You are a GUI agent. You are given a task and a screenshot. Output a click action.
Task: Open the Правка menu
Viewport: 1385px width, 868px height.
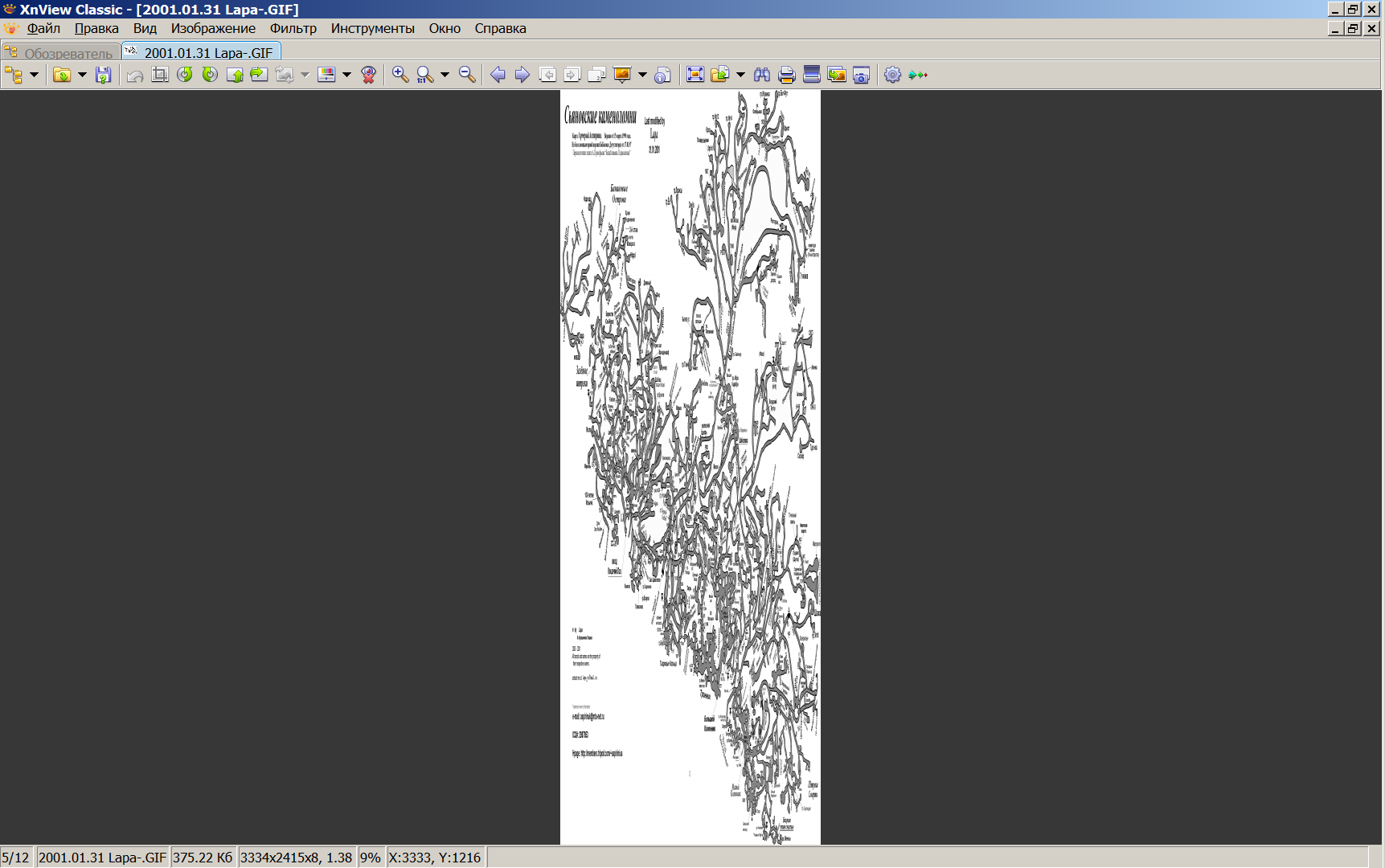pyautogui.click(x=96, y=28)
